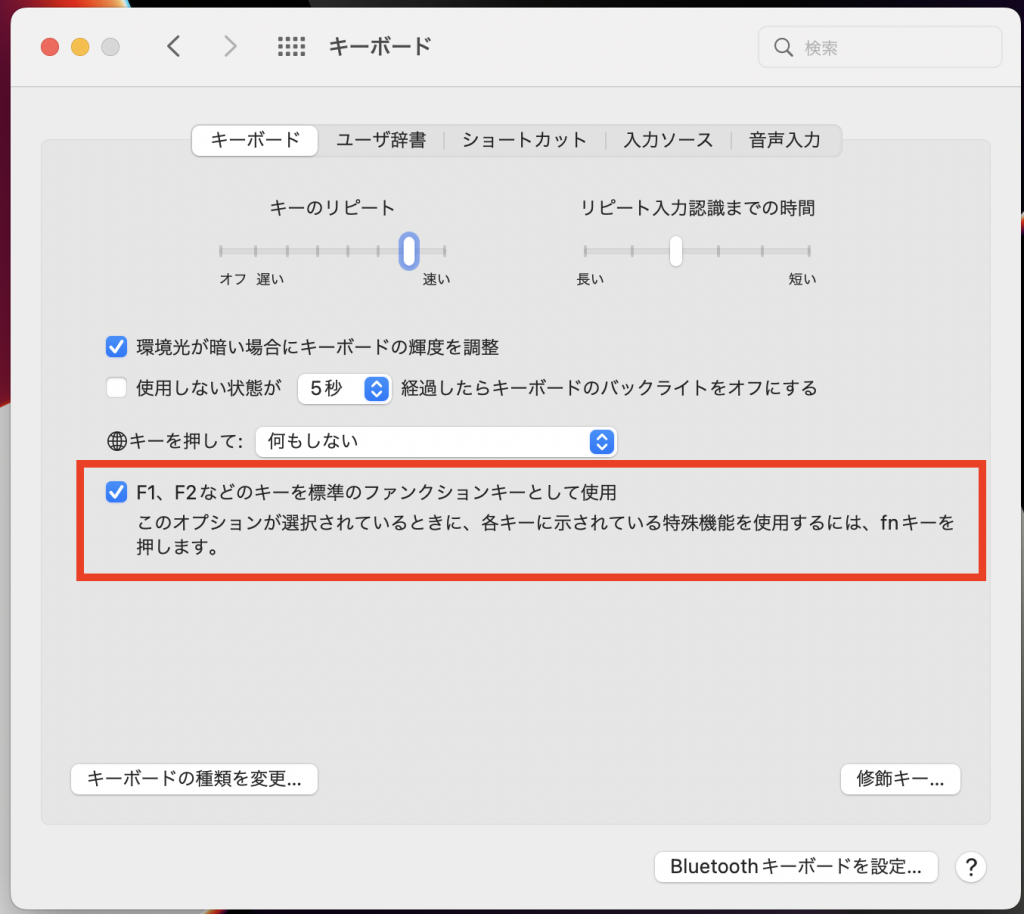The height and width of the screenshot is (914, 1024).
Task: Move the repeat input recognition time slider
Action: 675,251
